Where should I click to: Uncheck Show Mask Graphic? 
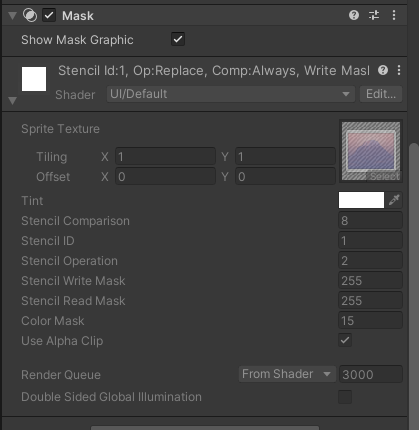[x=178, y=39]
